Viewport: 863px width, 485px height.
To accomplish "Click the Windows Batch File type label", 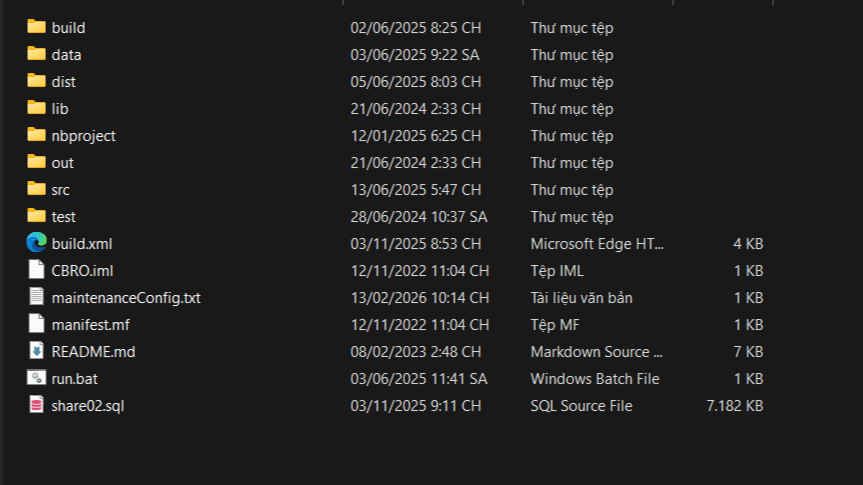I will [595, 379].
